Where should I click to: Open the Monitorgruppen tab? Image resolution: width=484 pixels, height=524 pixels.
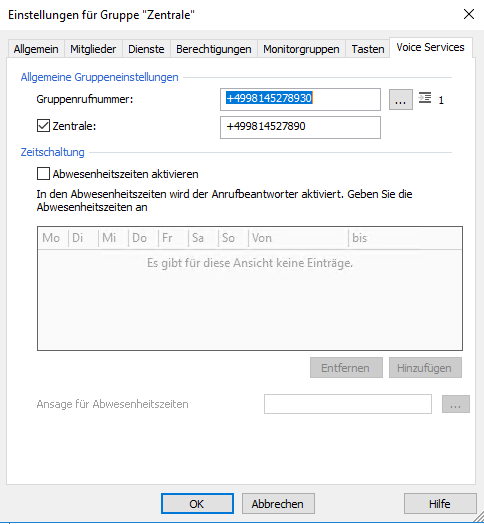point(301,49)
